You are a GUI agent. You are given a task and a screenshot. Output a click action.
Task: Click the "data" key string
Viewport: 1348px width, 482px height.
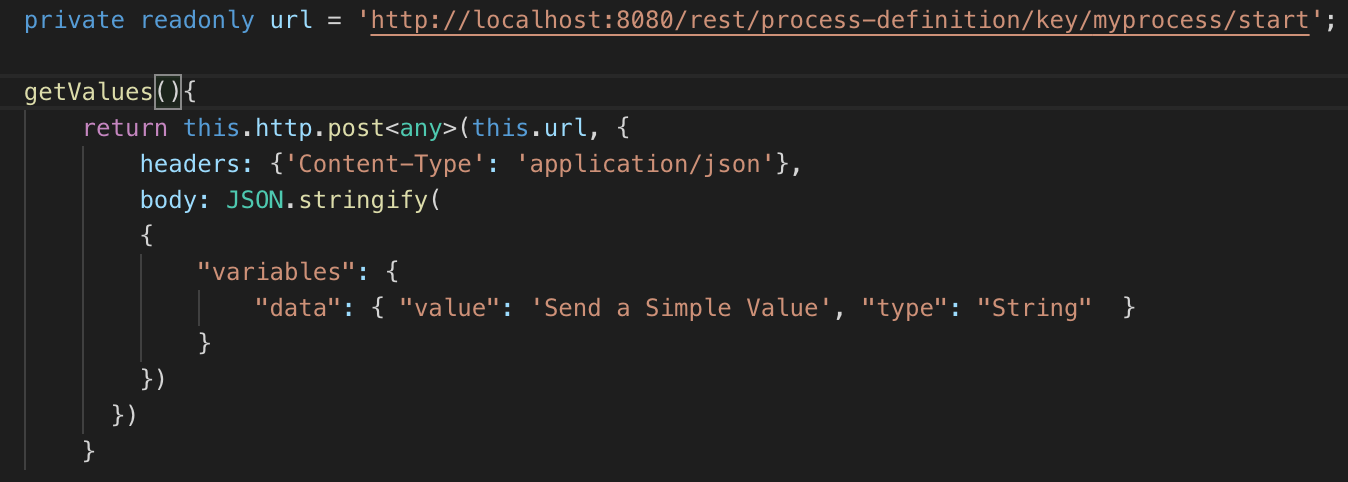[x=299, y=307]
